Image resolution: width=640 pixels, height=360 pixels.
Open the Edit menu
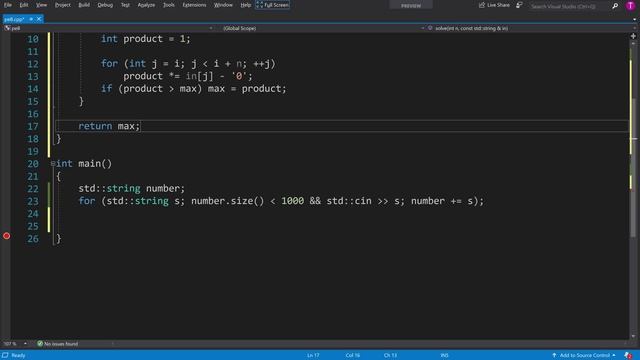click(24, 5)
